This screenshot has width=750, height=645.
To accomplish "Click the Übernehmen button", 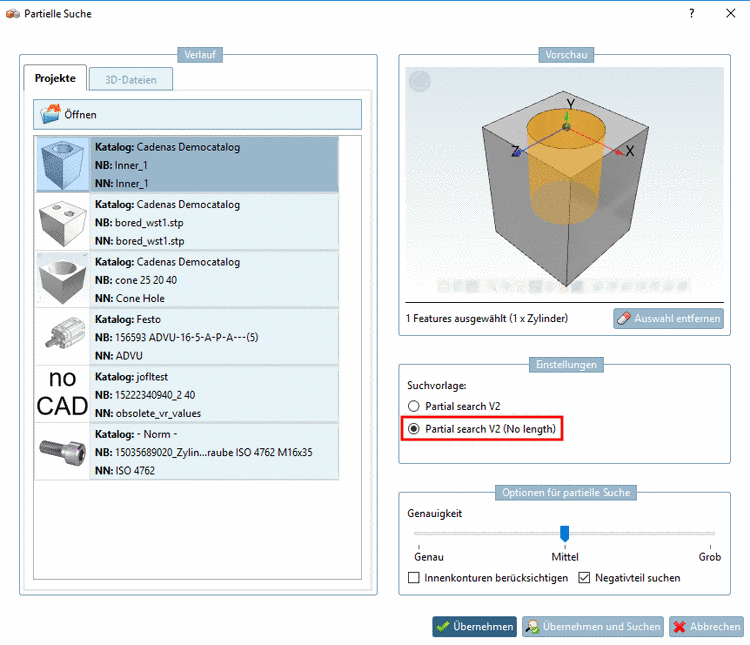I will pos(474,626).
